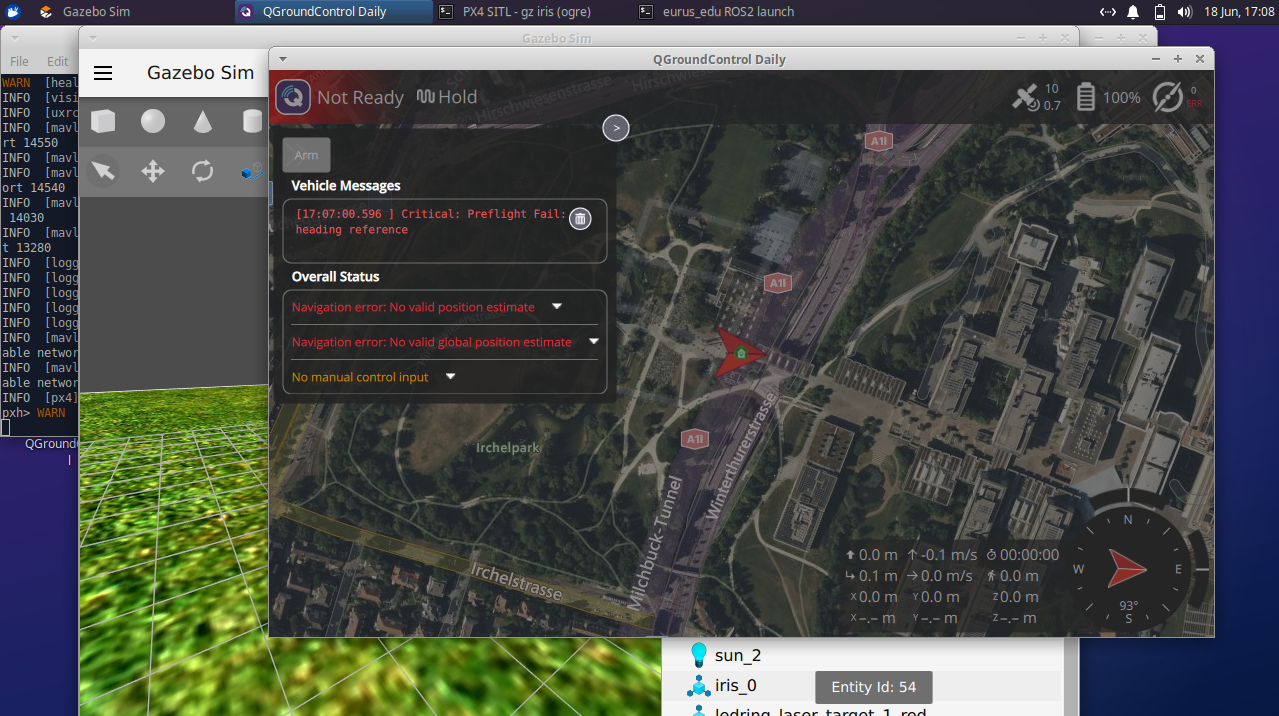Image resolution: width=1279 pixels, height=716 pixels.
Task: Insert a cylinder shape in Gazebo
Action: (253, 122)
